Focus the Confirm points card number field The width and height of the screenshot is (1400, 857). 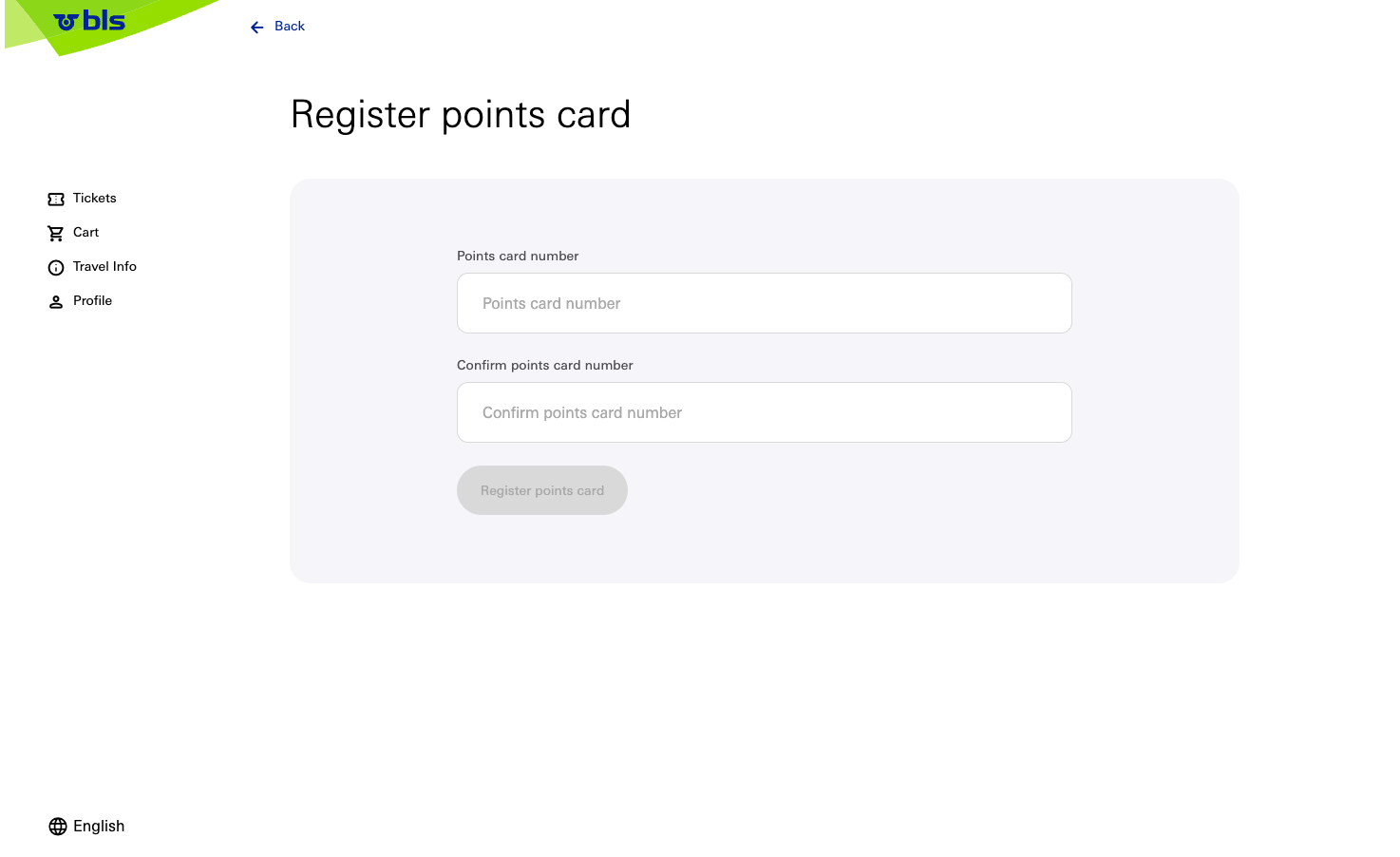click(x=764, y=412)
